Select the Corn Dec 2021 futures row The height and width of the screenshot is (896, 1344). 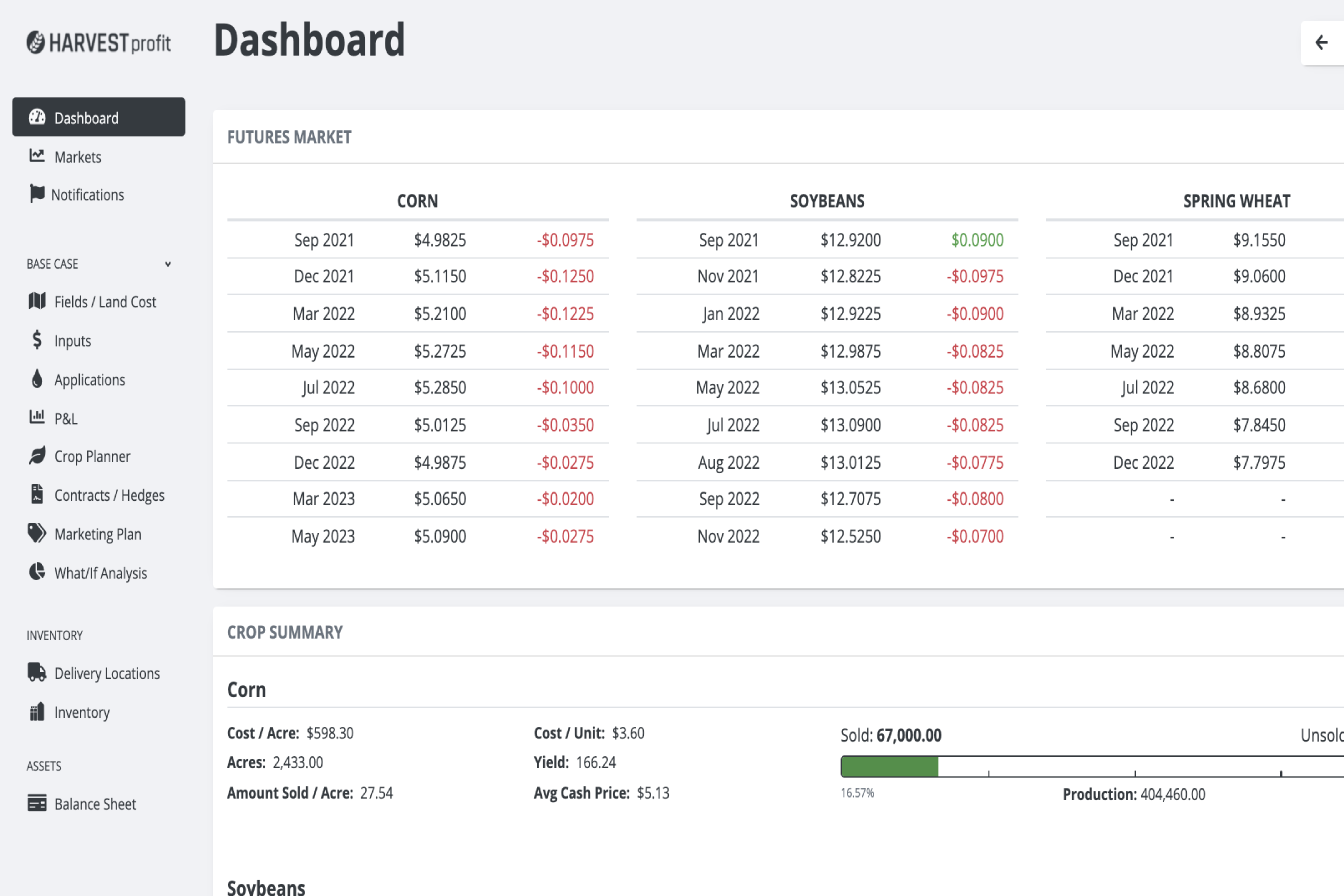point(417,276)
